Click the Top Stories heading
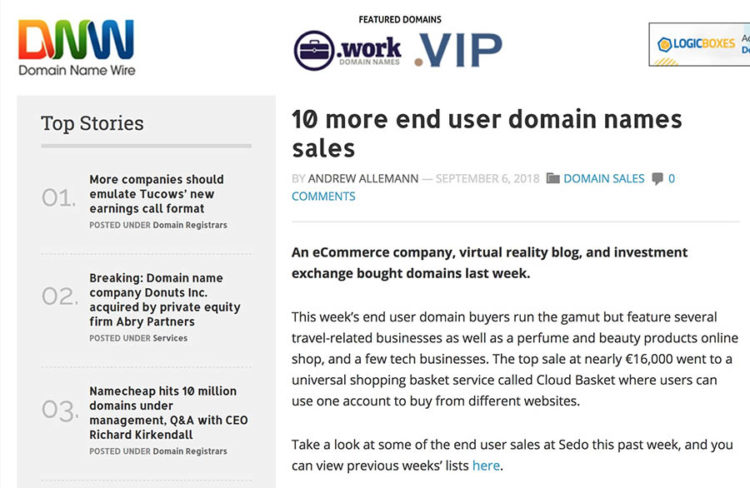 pyautogui.click(x=92, y=124)
